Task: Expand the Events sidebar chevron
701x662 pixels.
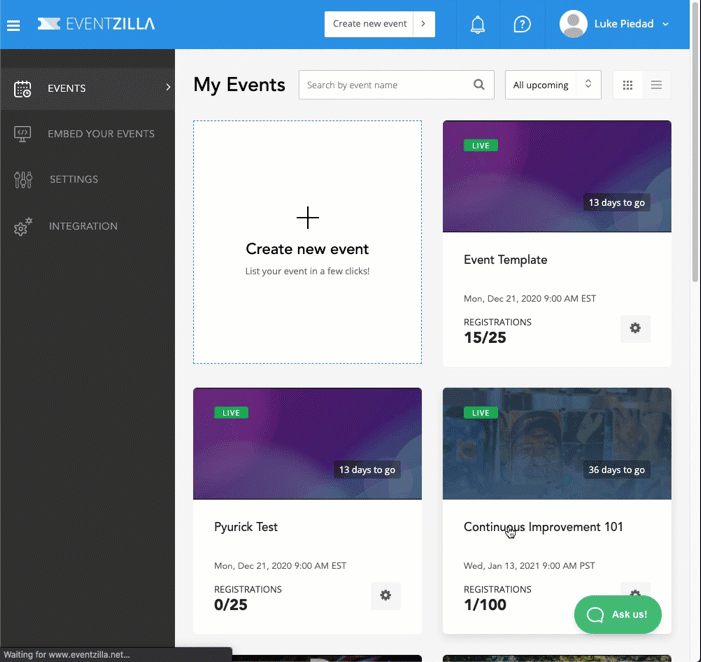Action: (x=168, y=87)
